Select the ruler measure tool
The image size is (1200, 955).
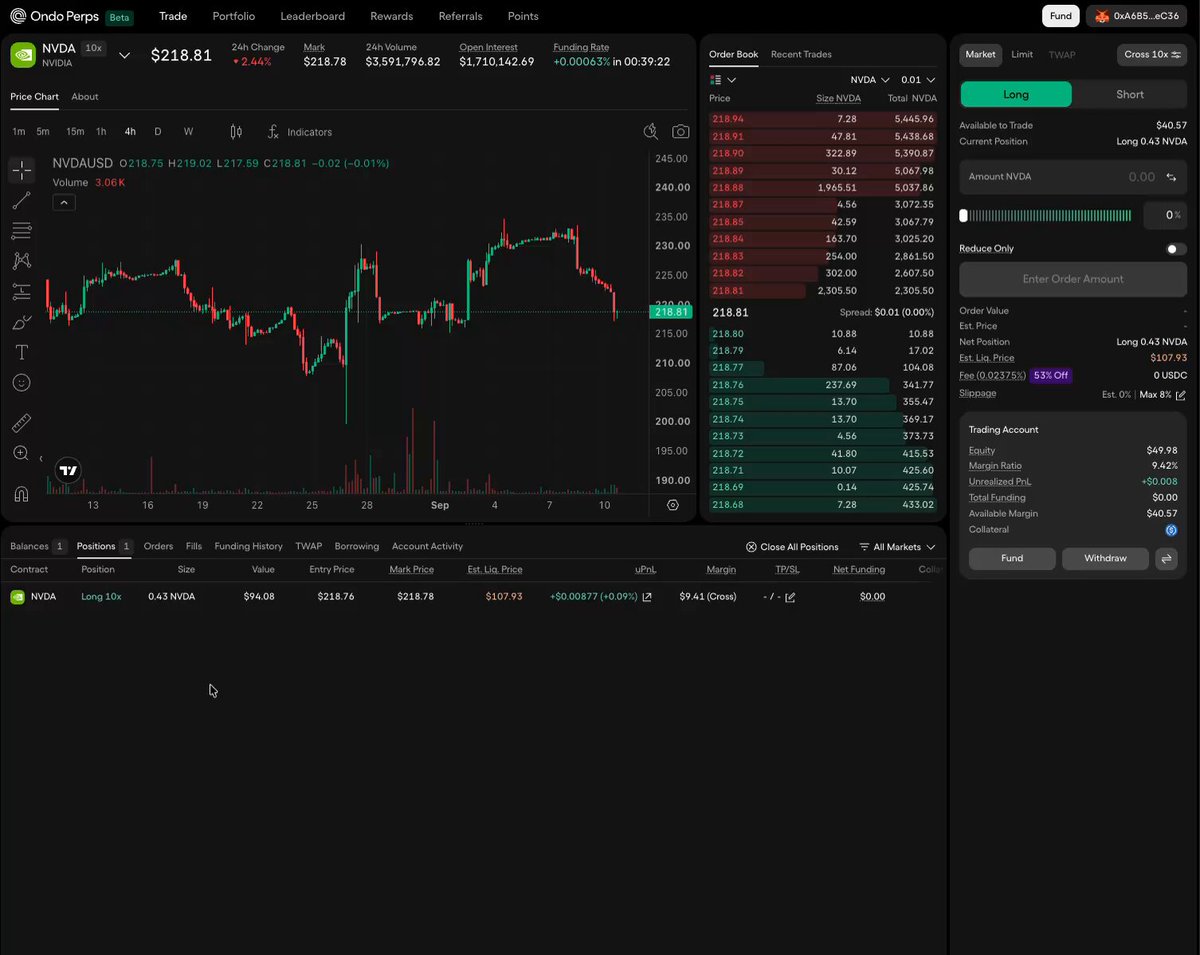pyautogui.click(x=21, y=423)
